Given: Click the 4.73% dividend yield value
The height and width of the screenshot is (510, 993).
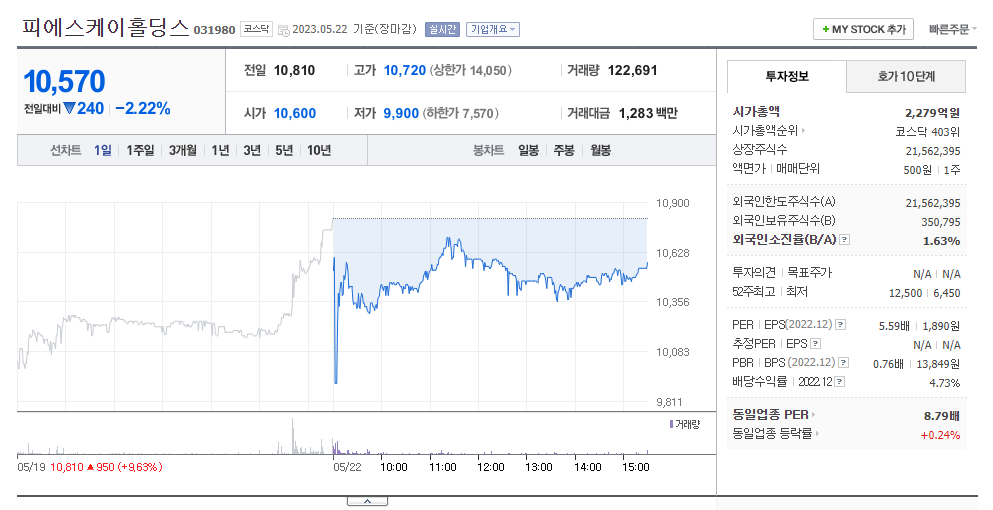Looking at the screenshot, I should pos(944,383).
